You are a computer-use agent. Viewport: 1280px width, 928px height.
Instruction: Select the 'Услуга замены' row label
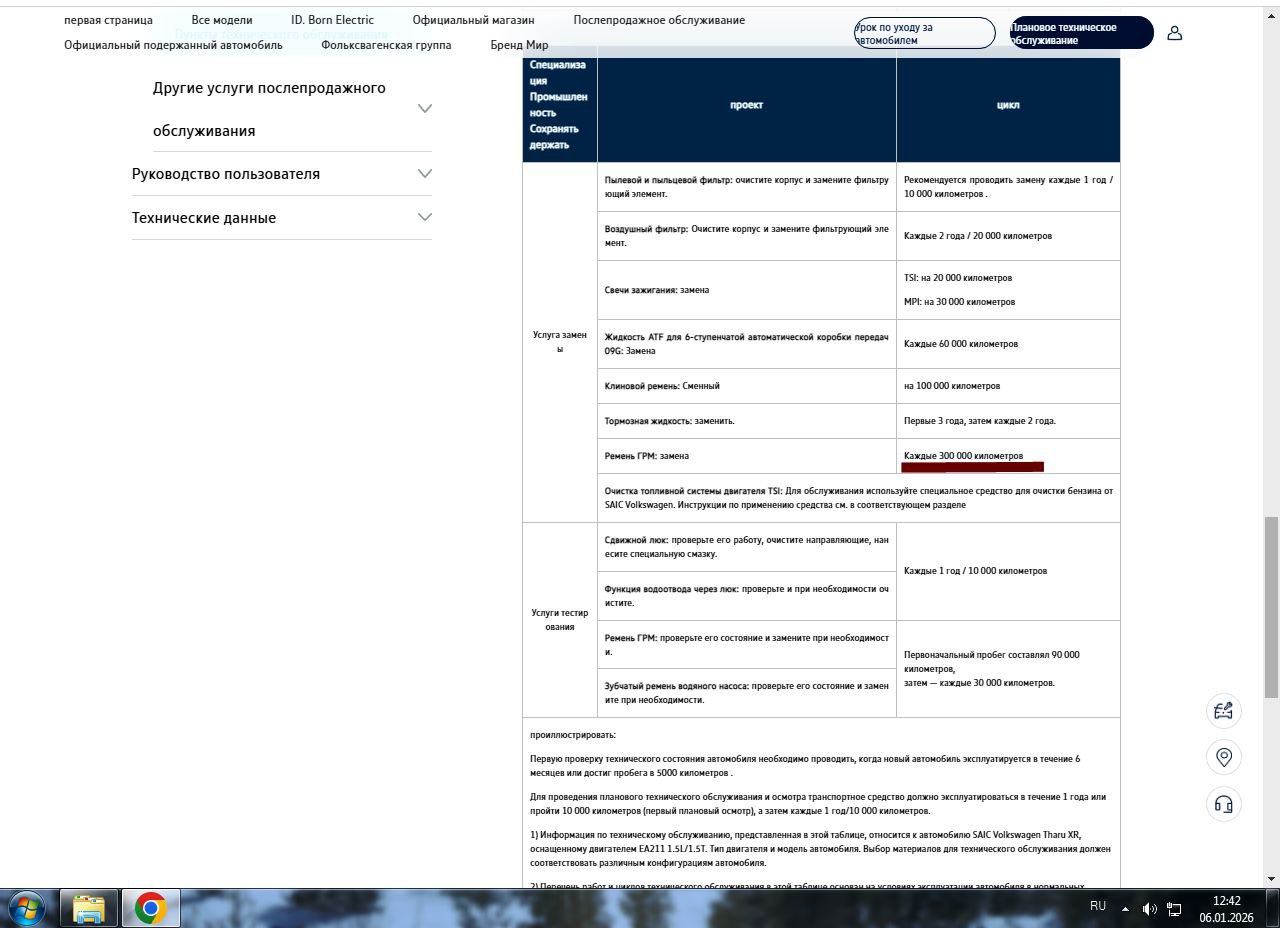pyautogui.click(x=560, y=342)
